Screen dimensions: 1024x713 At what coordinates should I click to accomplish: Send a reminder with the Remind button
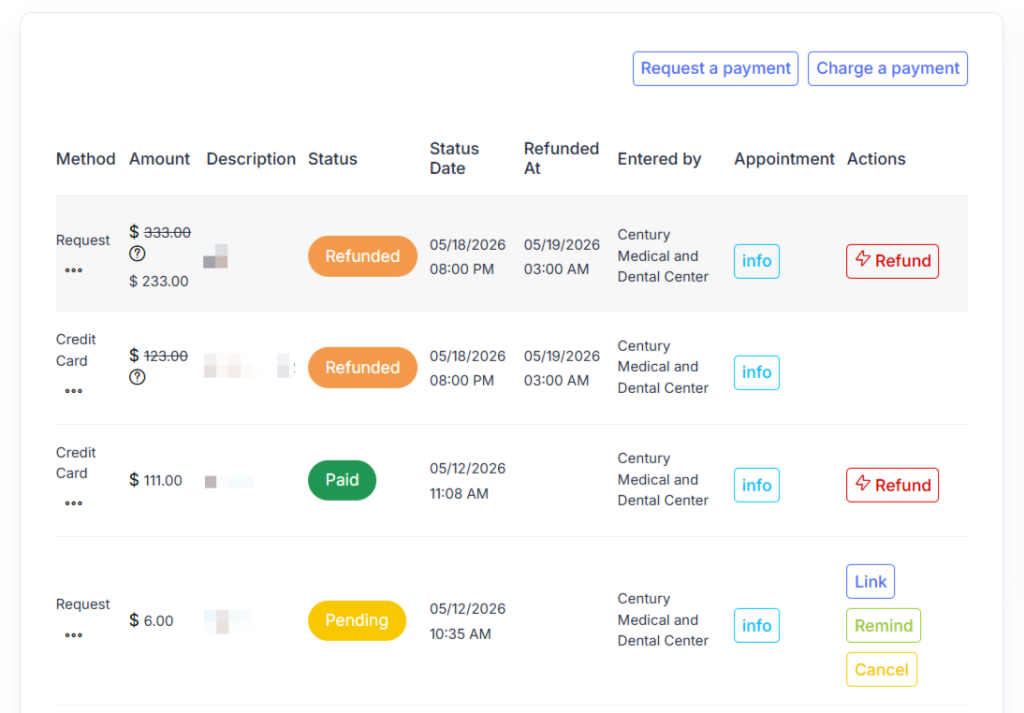pyautogui.click(x=884, y=626)
